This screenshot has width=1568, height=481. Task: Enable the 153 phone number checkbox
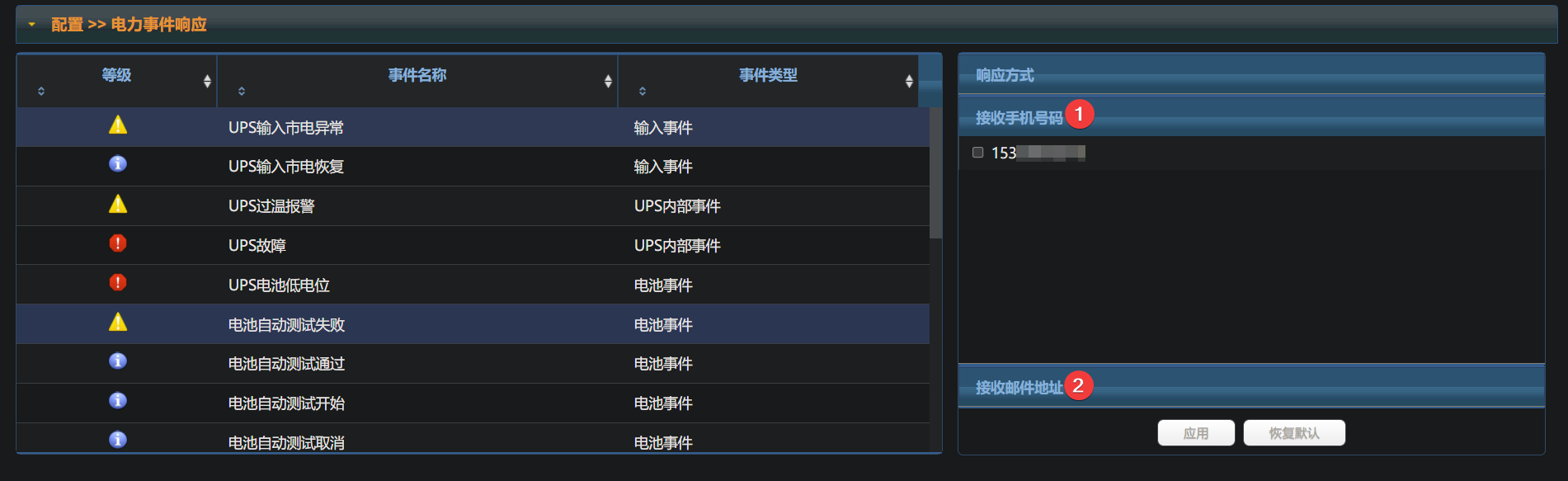tap(978, 153)
